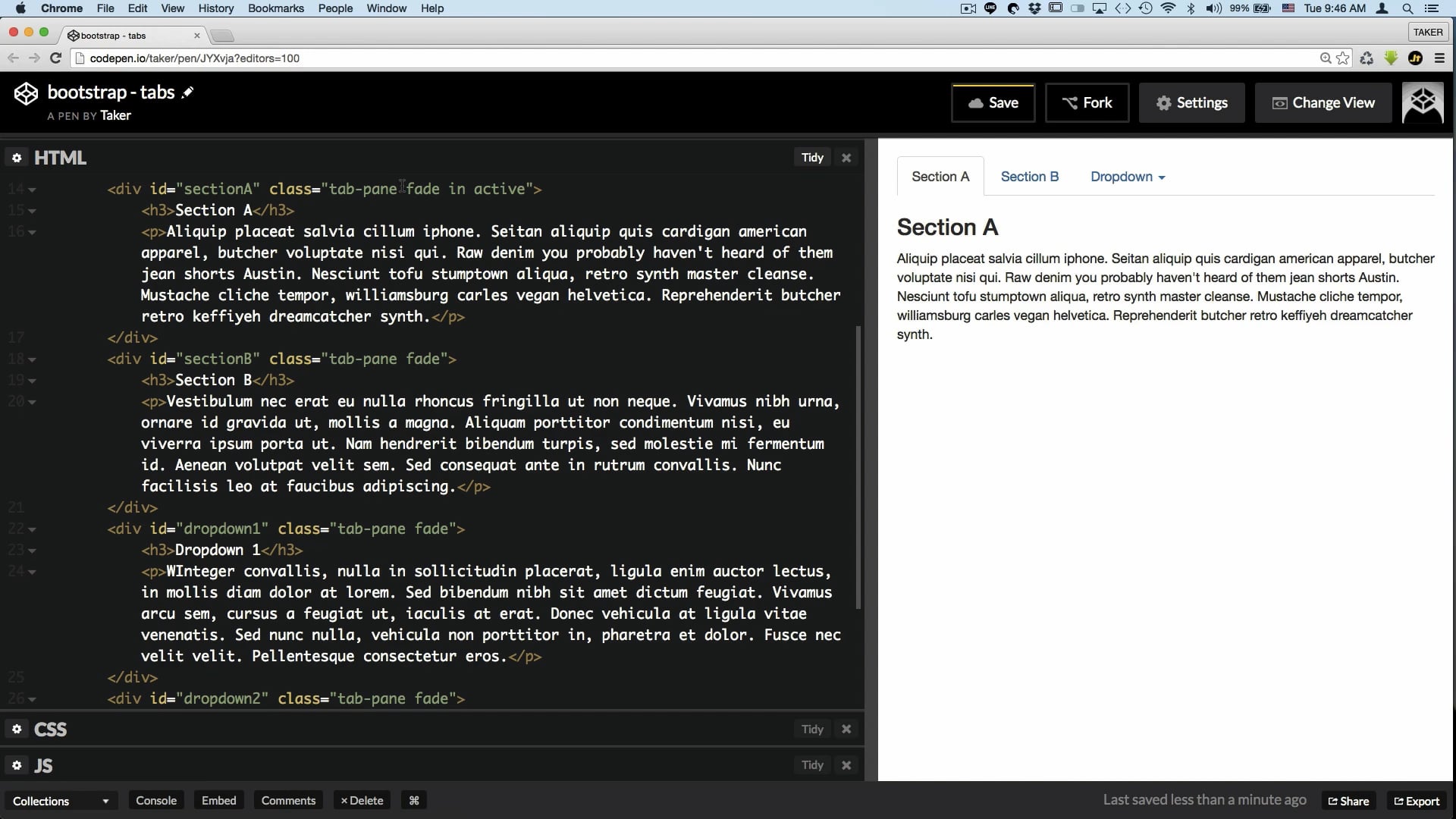Click the HTML editor vertical scrollbar
Viewport: 1456px width, 819px height.
click(x=858, y=466)
